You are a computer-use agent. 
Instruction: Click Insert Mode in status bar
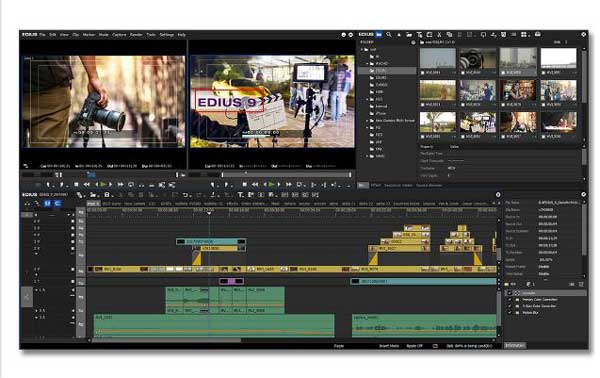click(x=389, y=346)
